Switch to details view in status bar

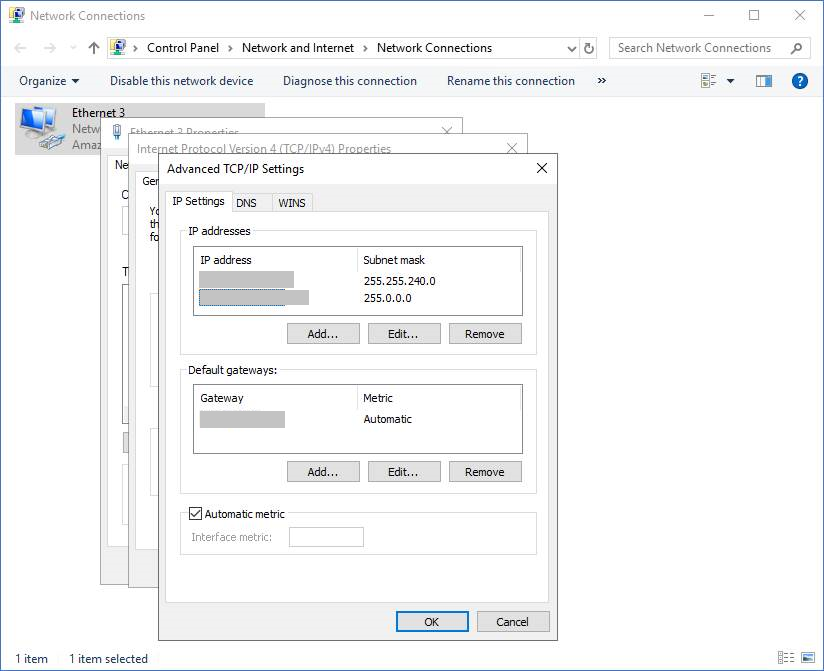tap(786, 657)
